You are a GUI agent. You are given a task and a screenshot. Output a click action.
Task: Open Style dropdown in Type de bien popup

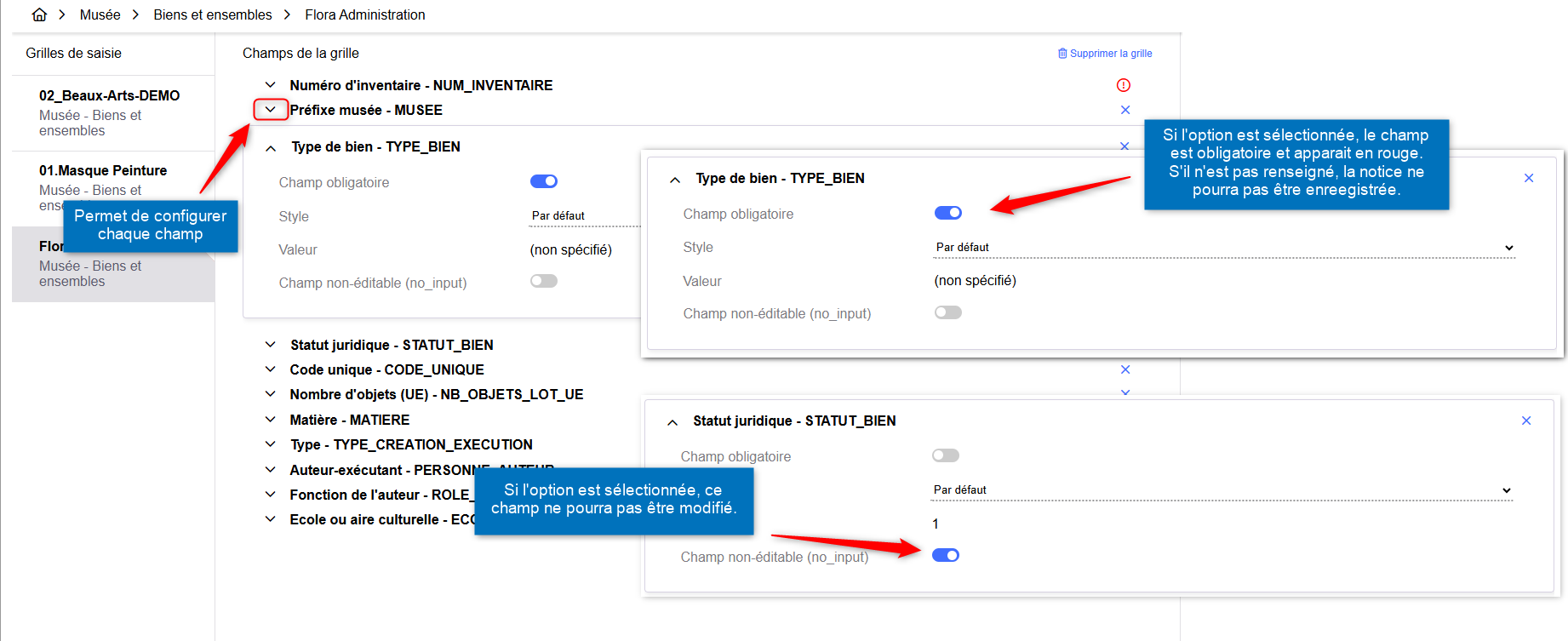point(1224,248)
